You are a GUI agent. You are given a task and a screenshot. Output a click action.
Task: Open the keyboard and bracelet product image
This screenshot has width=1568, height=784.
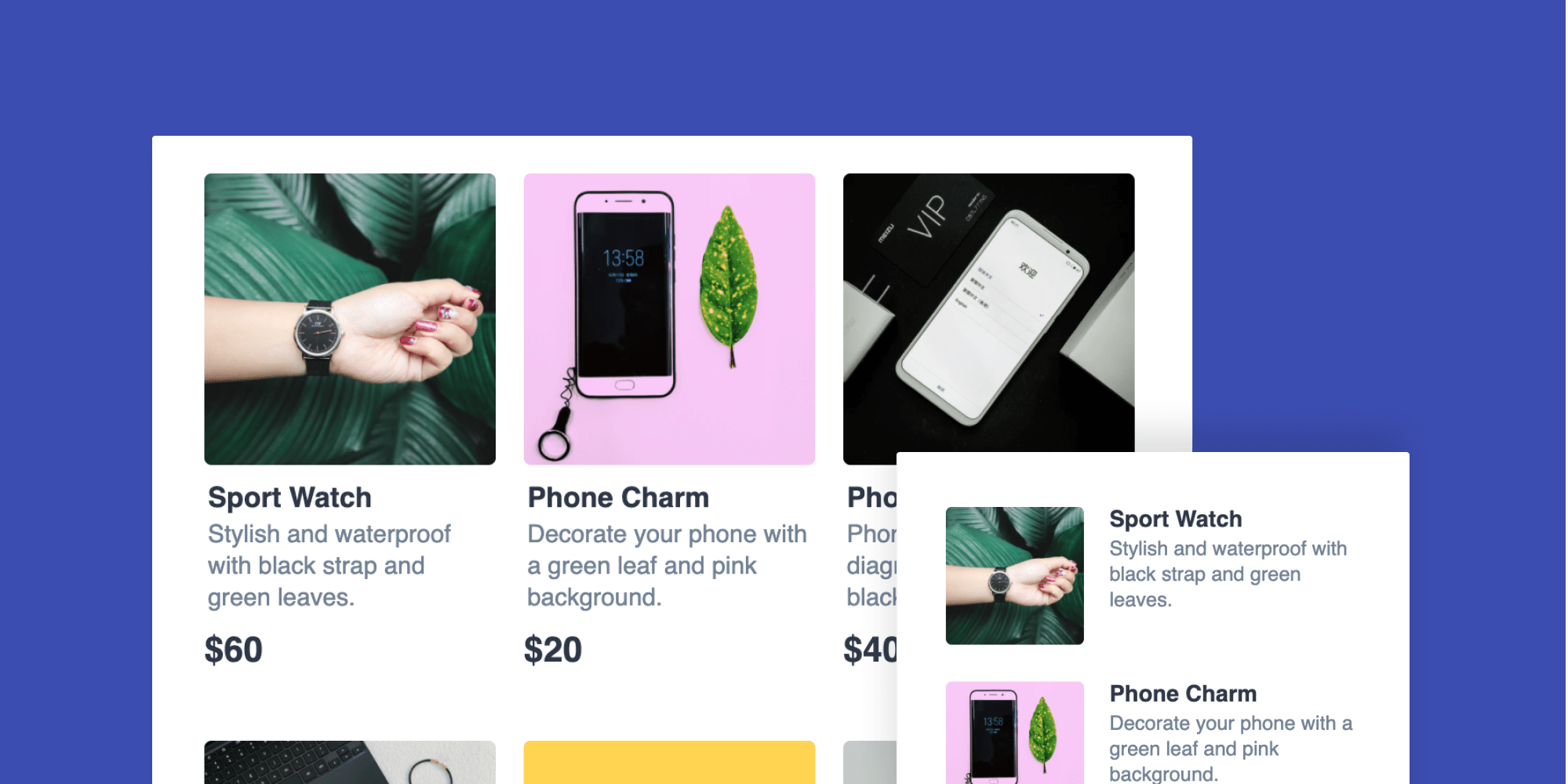[350, 762]
